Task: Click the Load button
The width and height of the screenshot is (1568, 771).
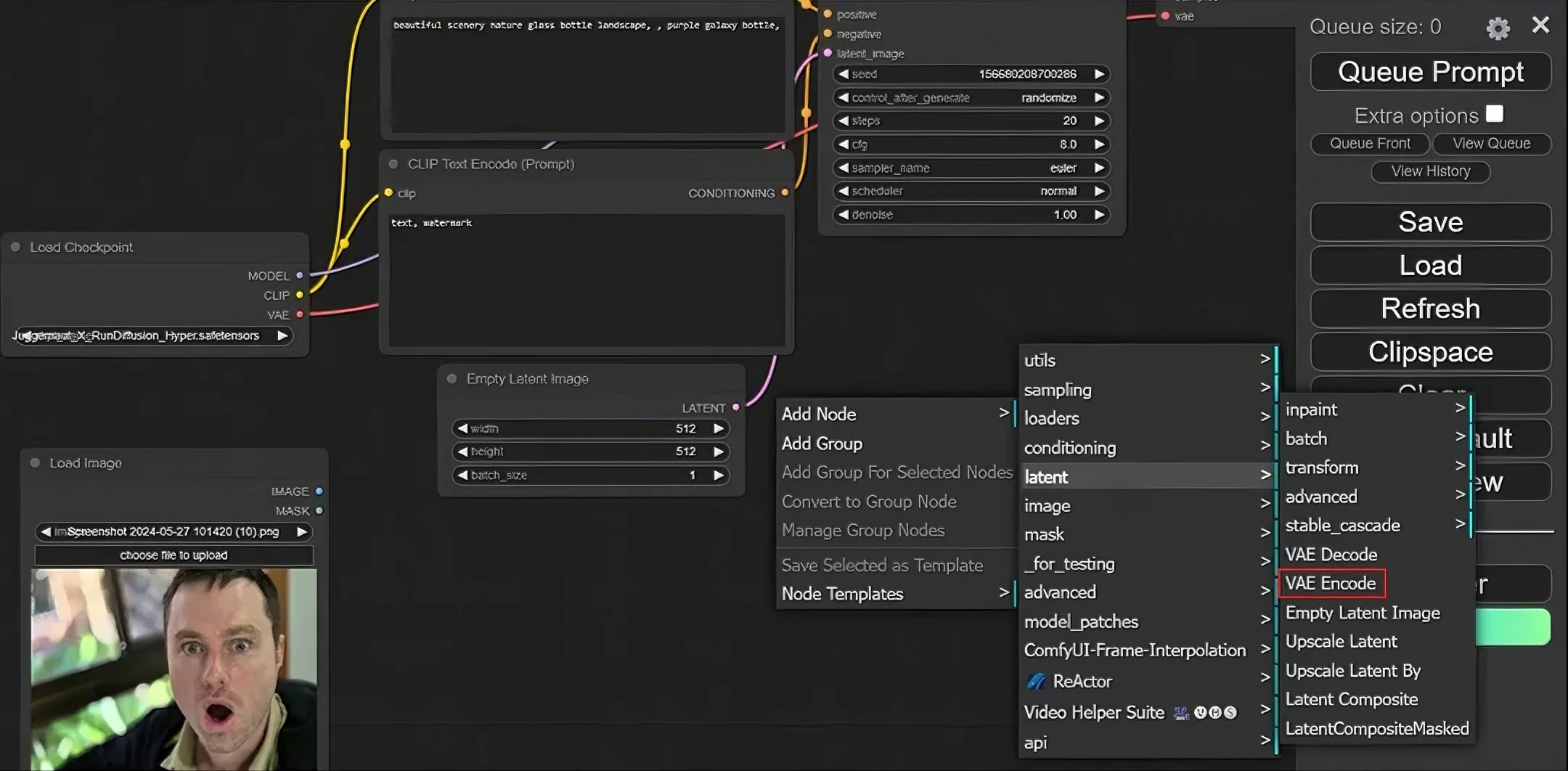Action: (x=1431, y=266)
